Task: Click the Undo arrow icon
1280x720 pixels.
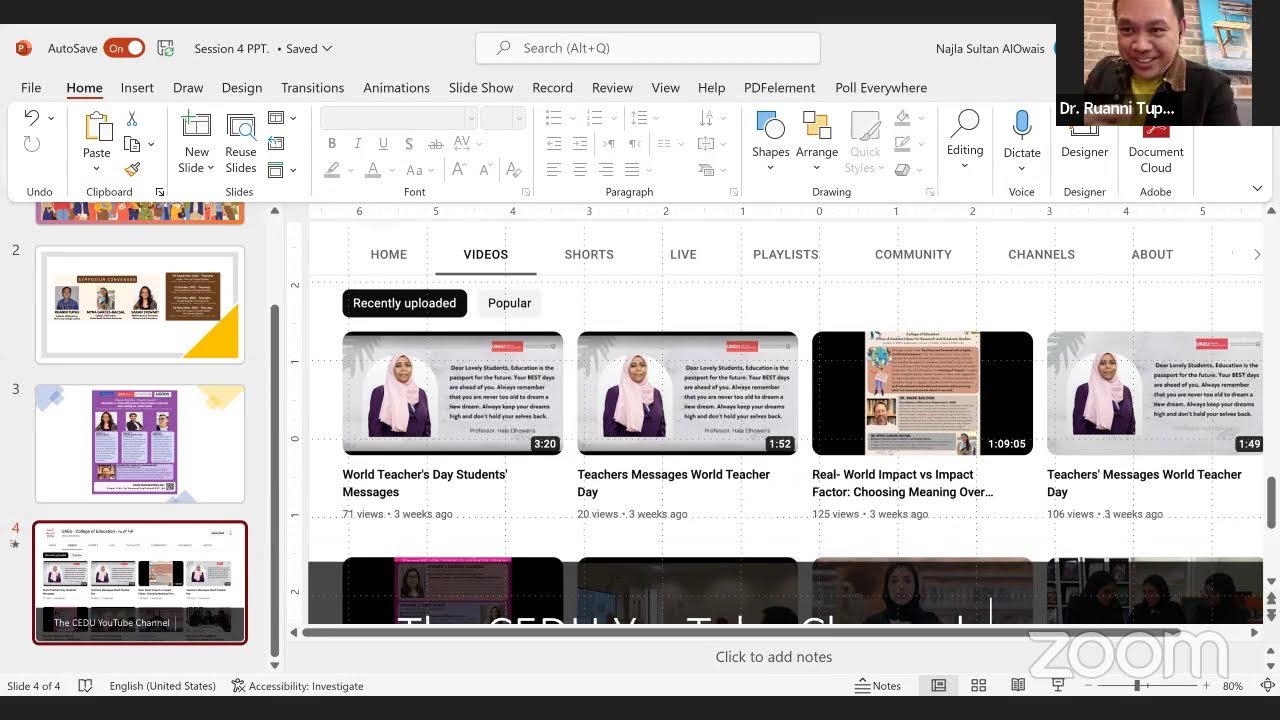Action: pyautogui.click(x=32, y=118)
